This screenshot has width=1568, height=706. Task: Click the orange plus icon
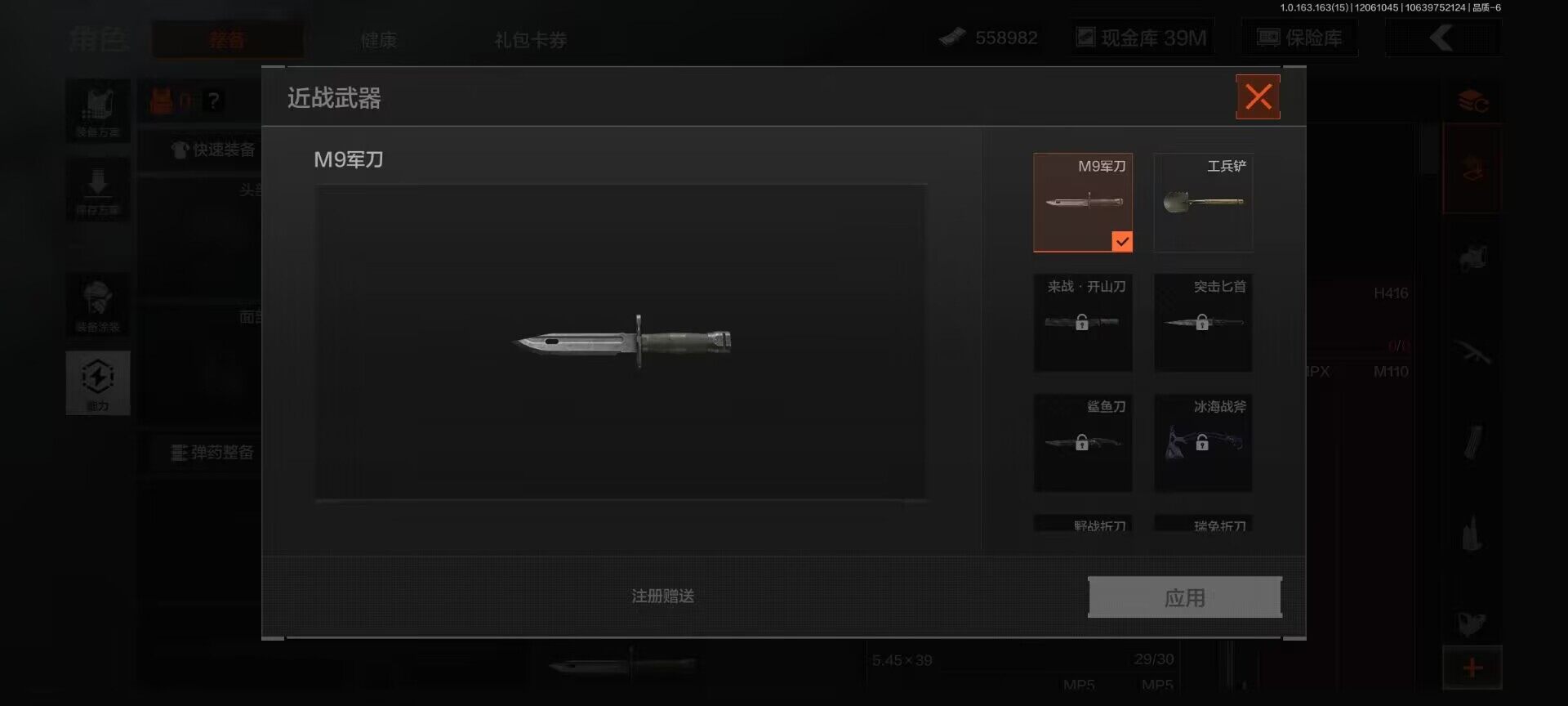[1472, 668]
